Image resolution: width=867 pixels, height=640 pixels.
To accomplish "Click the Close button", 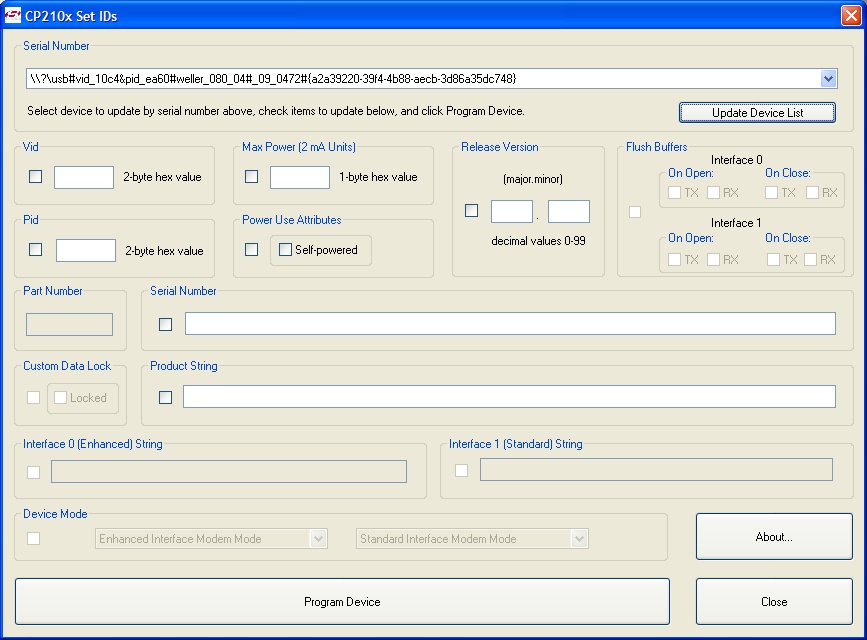I will tap(774, 602).
